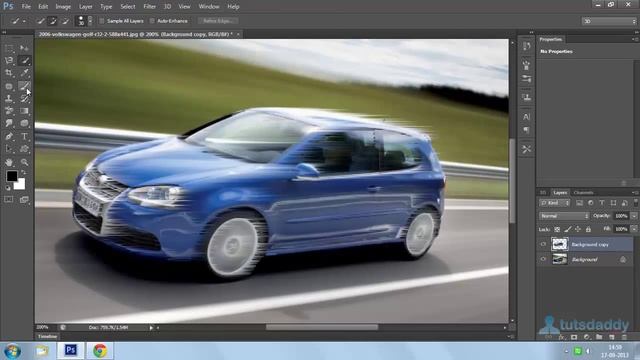Viewport: 640px width, 360px height.
Task: Enable Auto-Enhance checkbox
Action: [152, 21]
